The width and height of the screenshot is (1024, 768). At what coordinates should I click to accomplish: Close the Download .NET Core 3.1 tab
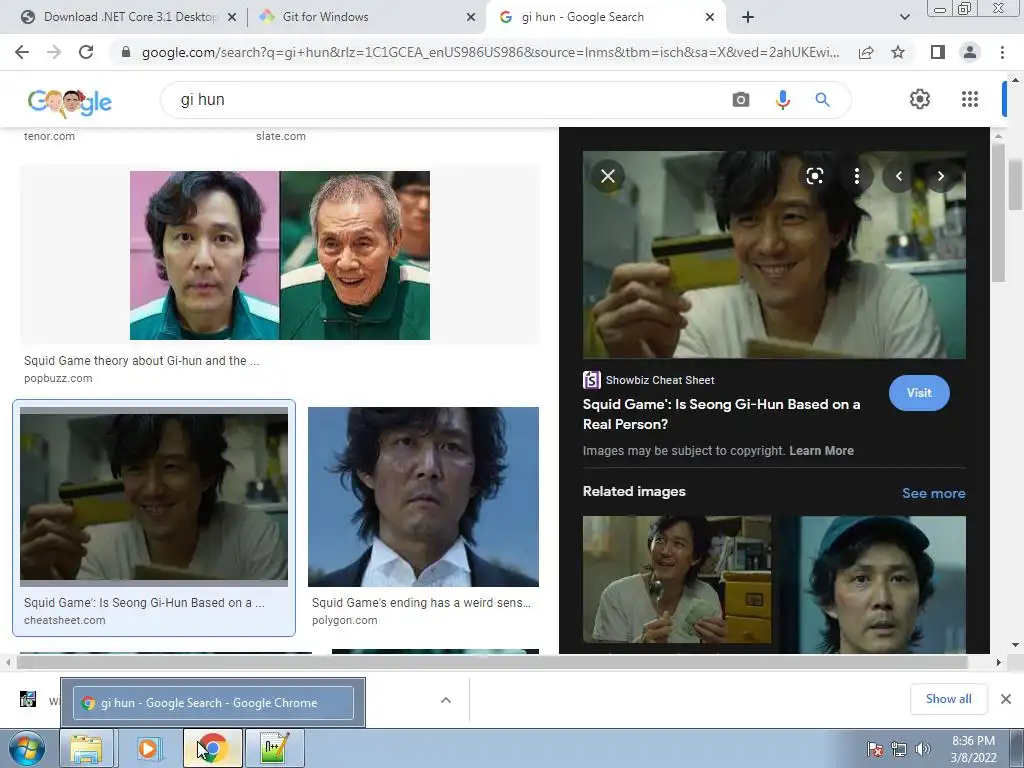click(x=231, y=18)
